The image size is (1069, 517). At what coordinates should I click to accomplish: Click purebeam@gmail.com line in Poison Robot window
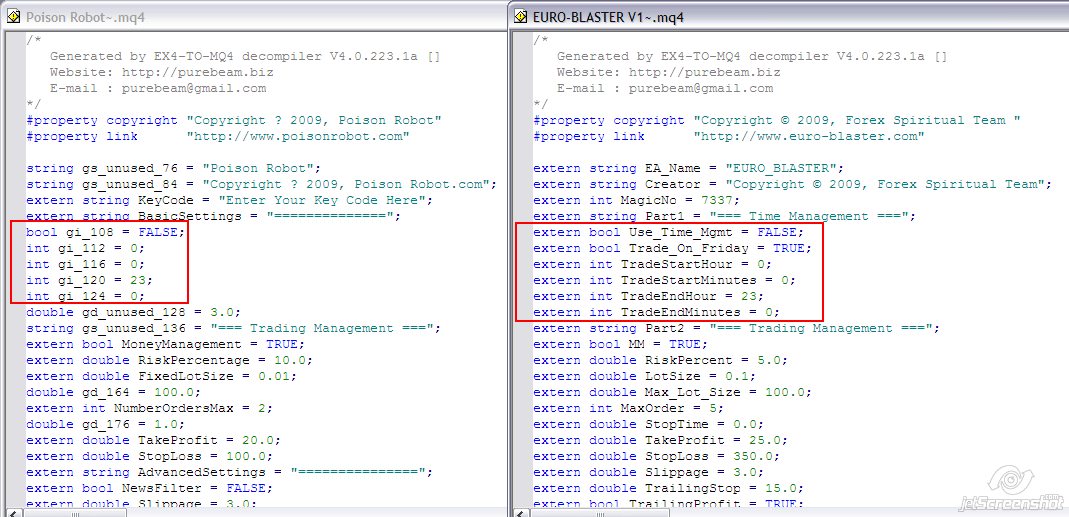[158, 88]
